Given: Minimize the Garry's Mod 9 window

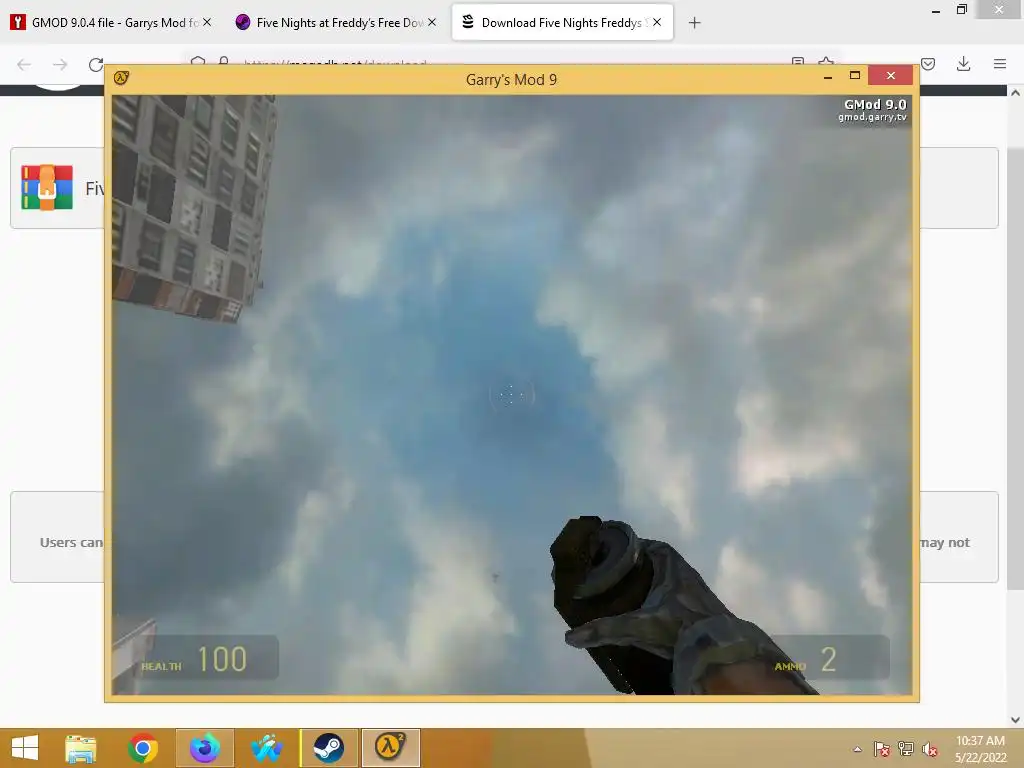Looking at the screenshot, I should tap(828, 77).
